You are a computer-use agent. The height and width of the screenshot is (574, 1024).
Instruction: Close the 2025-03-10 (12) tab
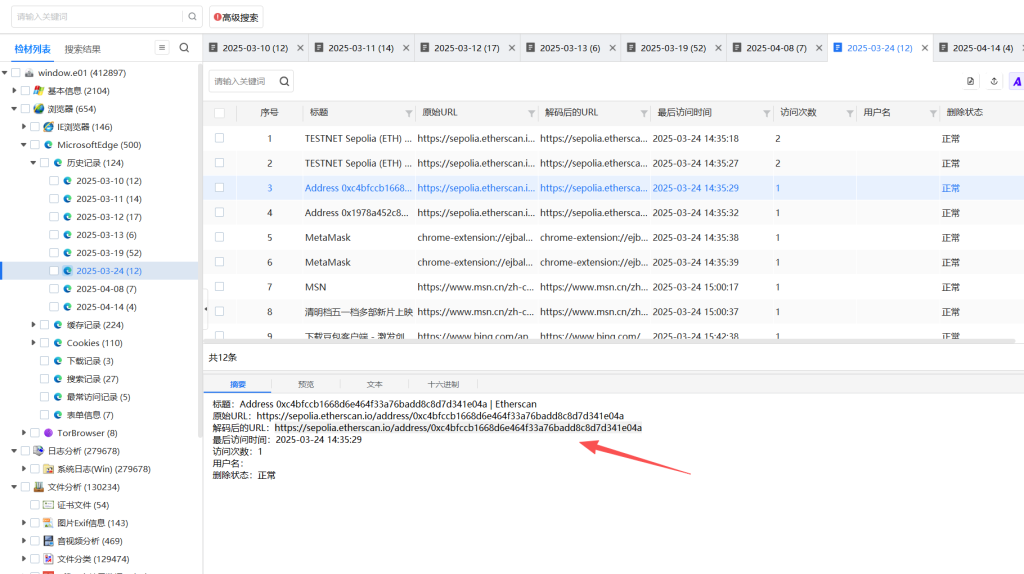[299, 48]
